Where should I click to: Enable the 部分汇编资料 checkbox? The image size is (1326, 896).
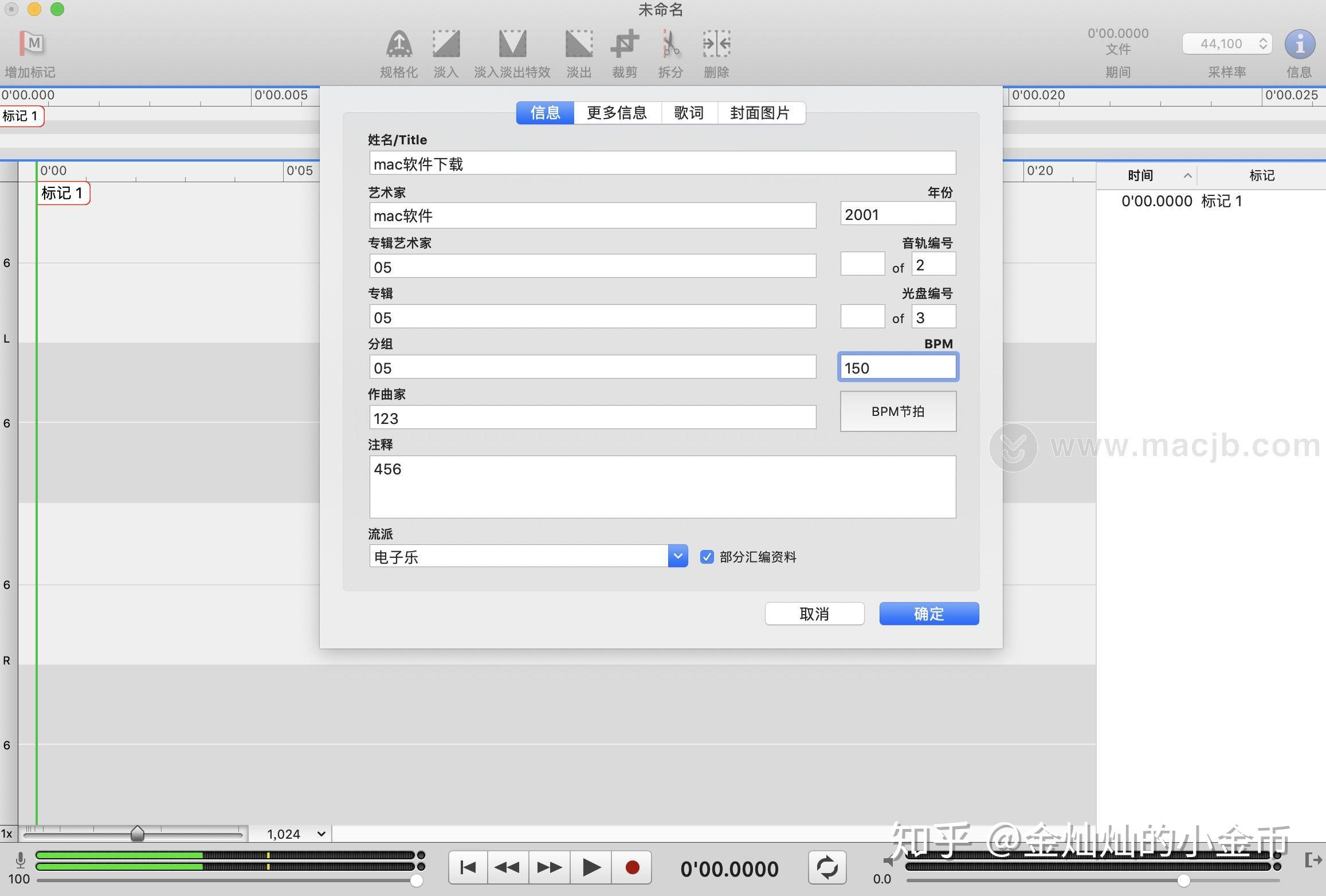[x=707, y=556]
